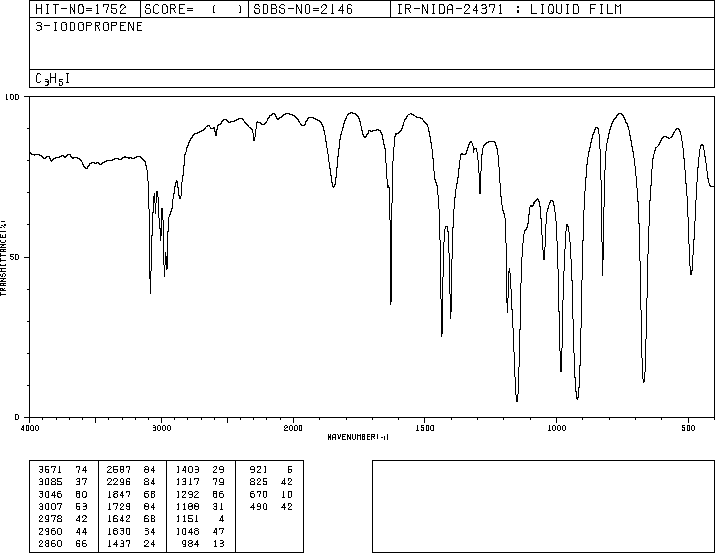Select the HIT-NO=1752 header field
715x553 pixels.
click(81, 9)
